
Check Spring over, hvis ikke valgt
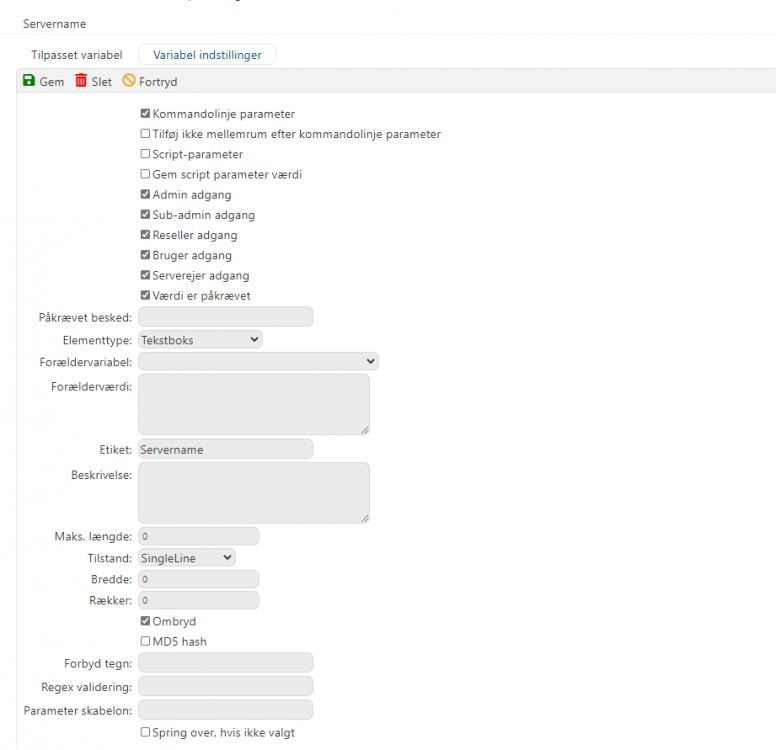click(x=146, y=732)
